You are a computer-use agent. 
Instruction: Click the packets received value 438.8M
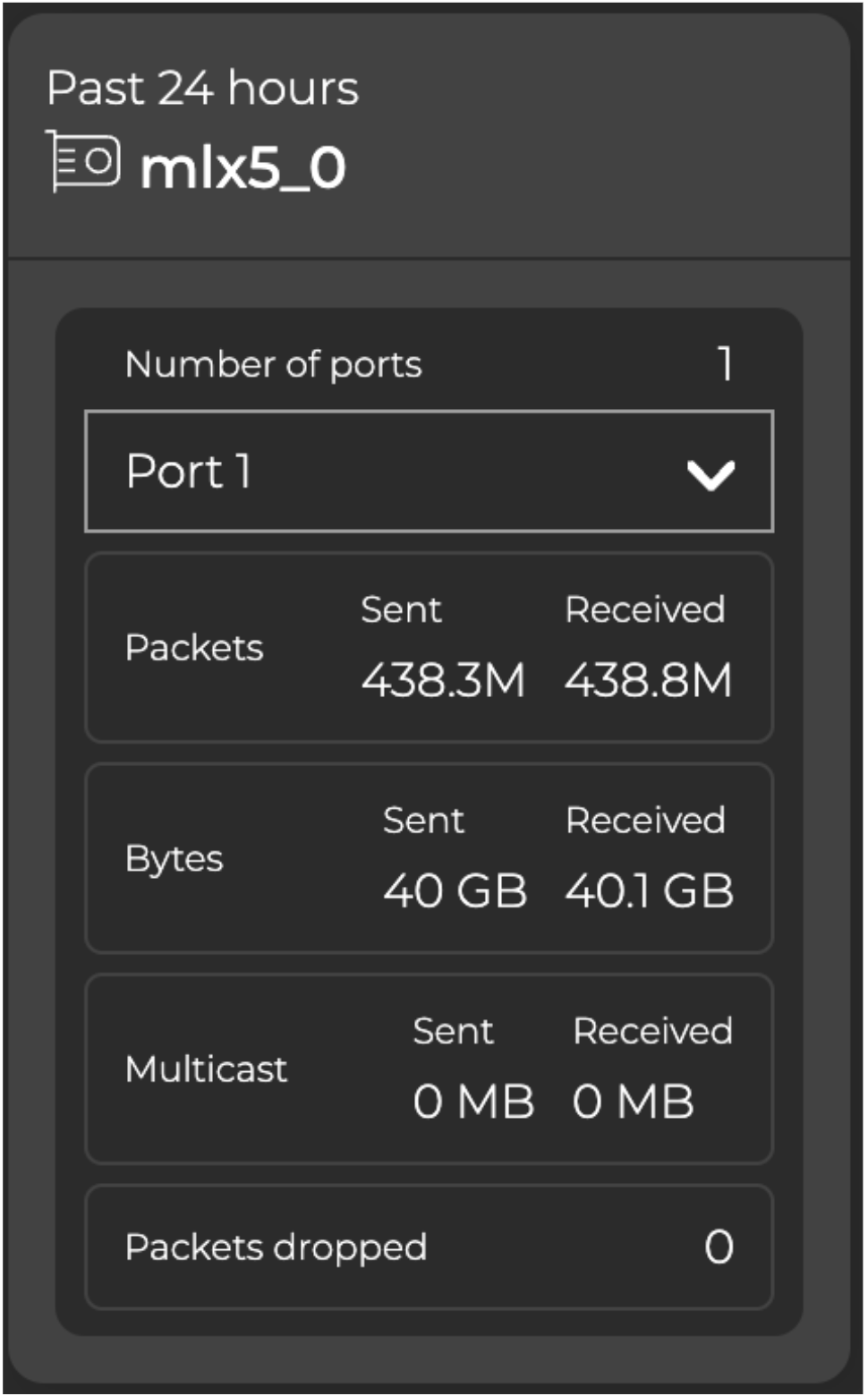click(x=648, y=680)
